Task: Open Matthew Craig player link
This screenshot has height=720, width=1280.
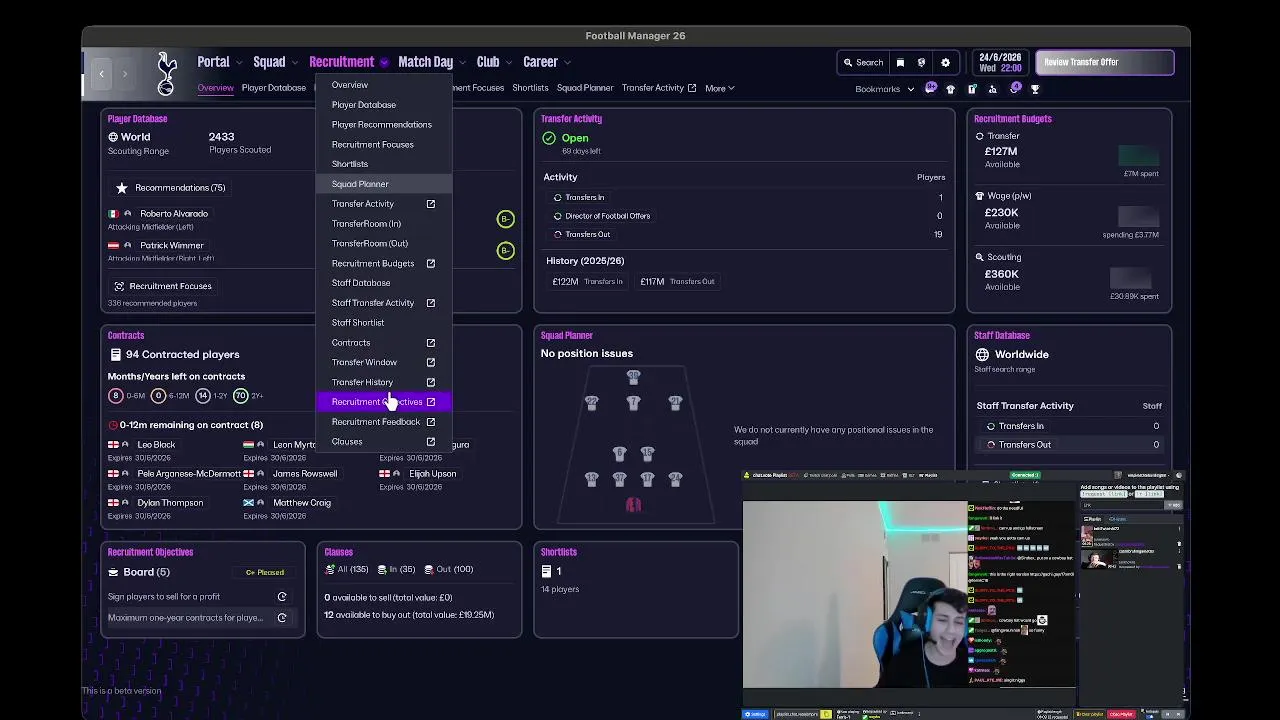Action: (x=301, y=503)
